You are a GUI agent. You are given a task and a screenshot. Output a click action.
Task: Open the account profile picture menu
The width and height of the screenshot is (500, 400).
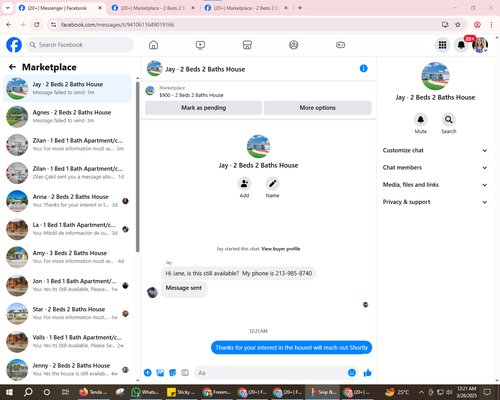(x=480, y=45)
